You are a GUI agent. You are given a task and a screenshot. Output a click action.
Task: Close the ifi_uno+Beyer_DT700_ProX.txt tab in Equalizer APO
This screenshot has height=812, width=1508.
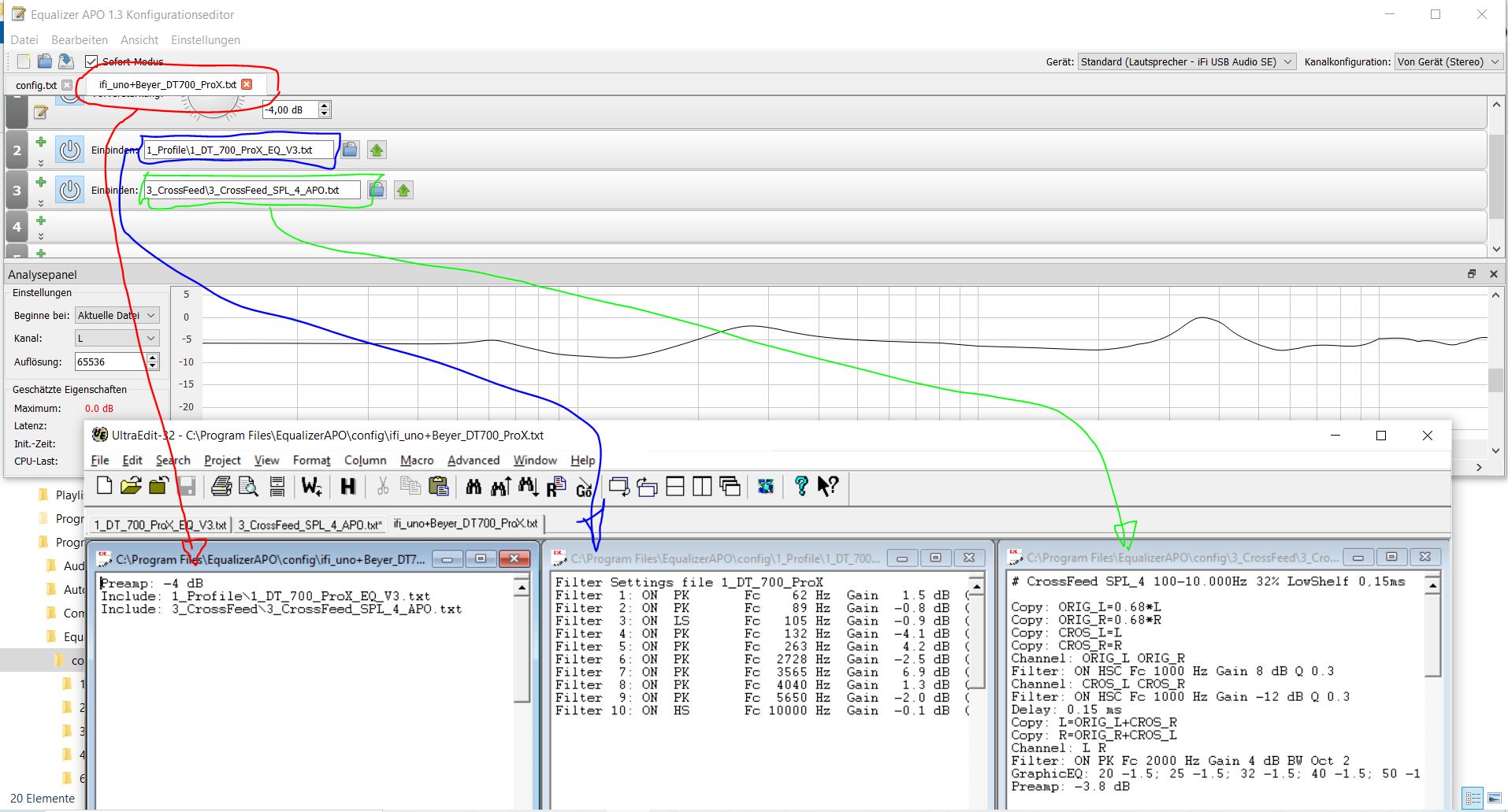[247, 84]
